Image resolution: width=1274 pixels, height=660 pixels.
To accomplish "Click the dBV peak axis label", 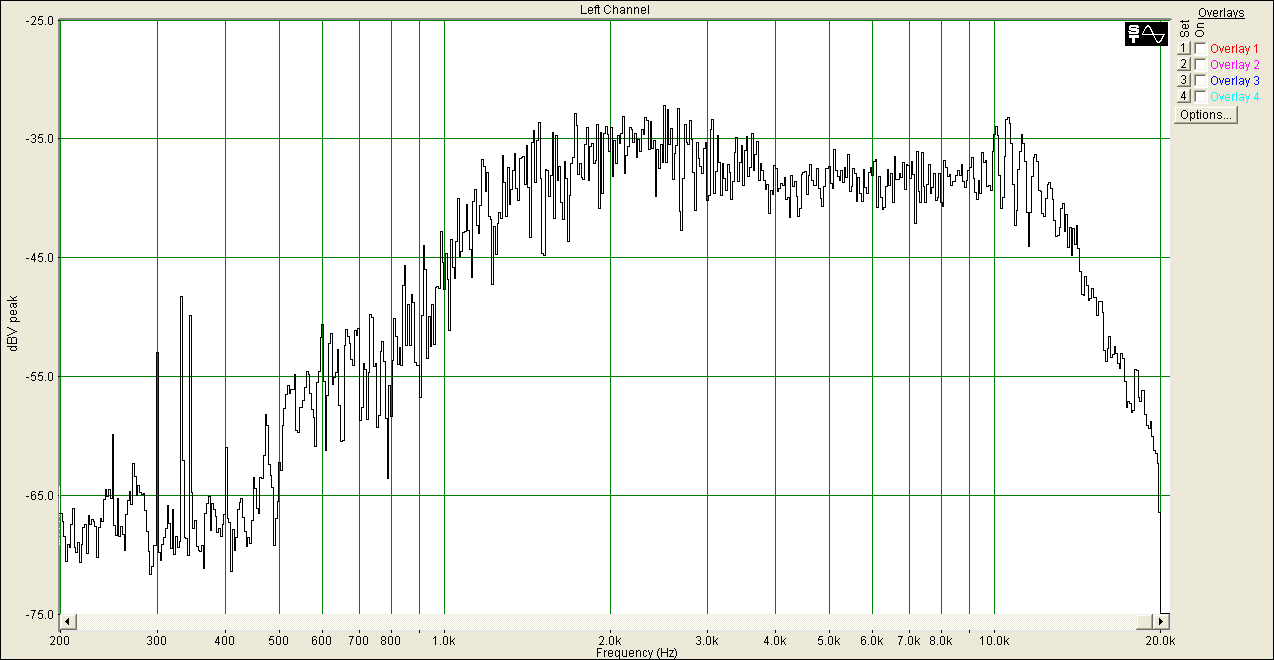I will click(13, 323).
